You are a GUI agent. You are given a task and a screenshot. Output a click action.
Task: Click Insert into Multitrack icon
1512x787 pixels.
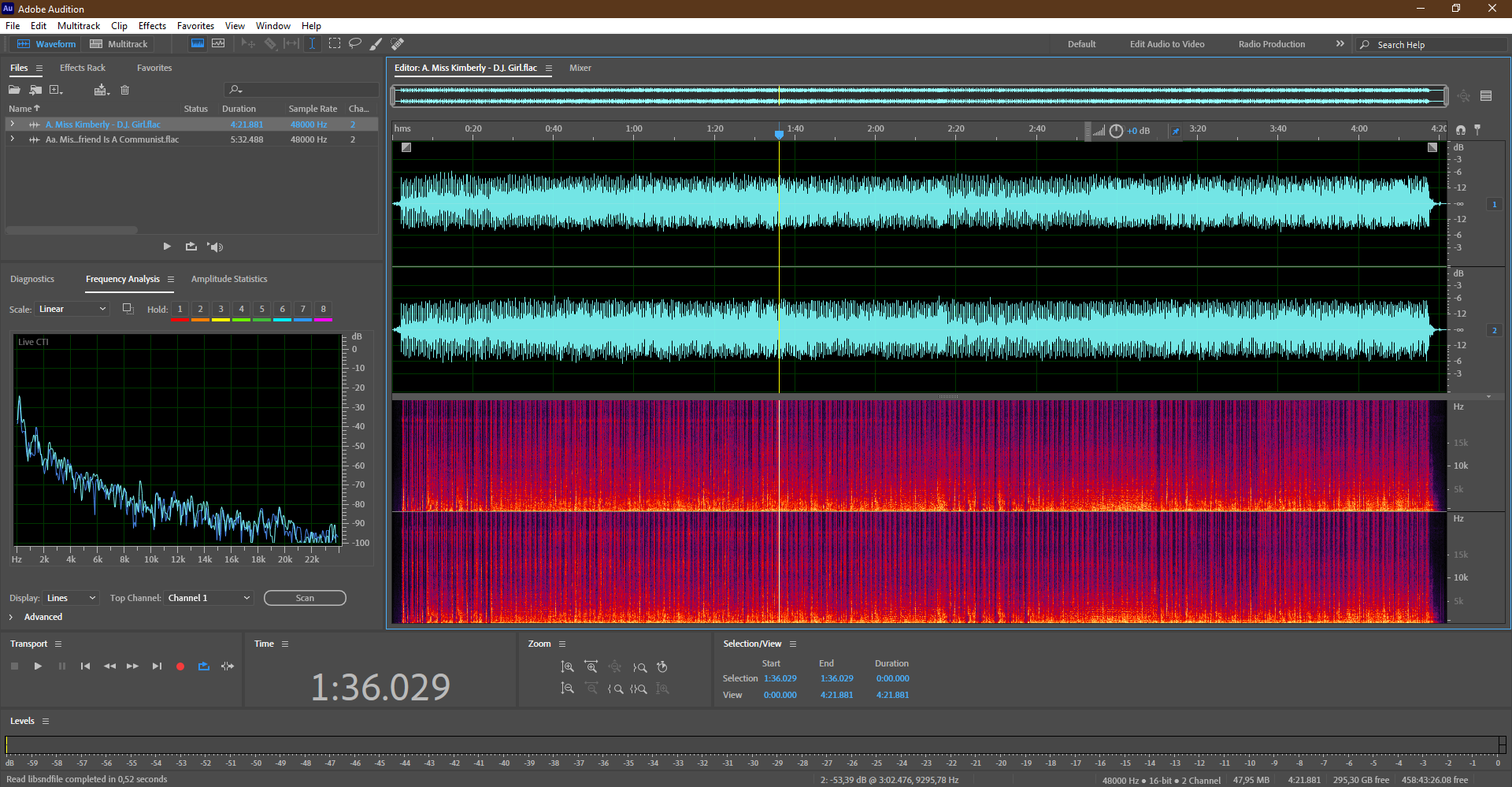coord(102,90)
